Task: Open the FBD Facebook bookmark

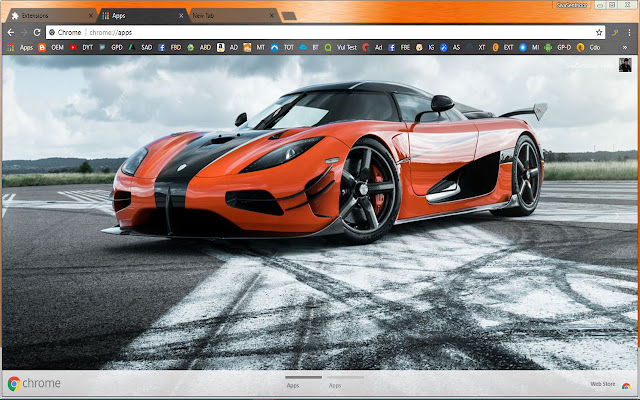Action: [x=170, y=47]
